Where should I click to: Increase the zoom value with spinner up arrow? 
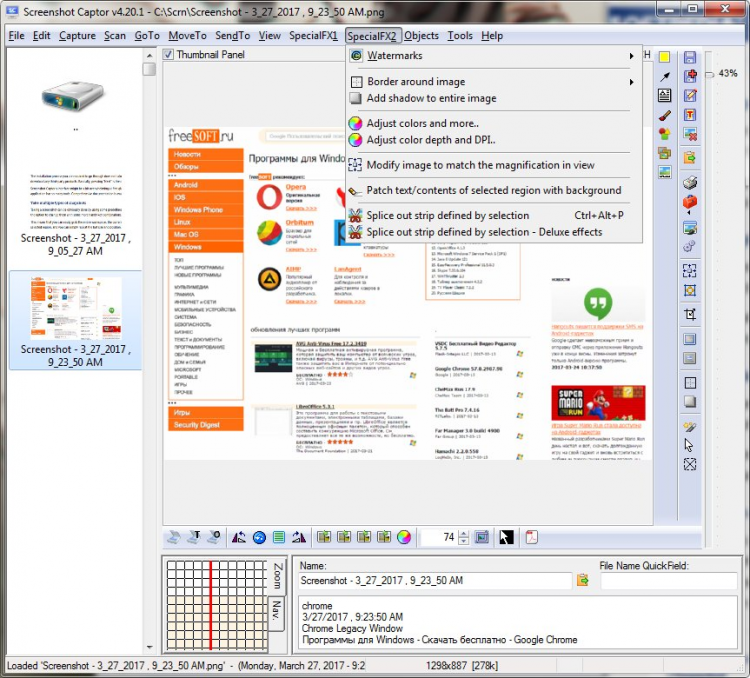click(x=463, y=534)
